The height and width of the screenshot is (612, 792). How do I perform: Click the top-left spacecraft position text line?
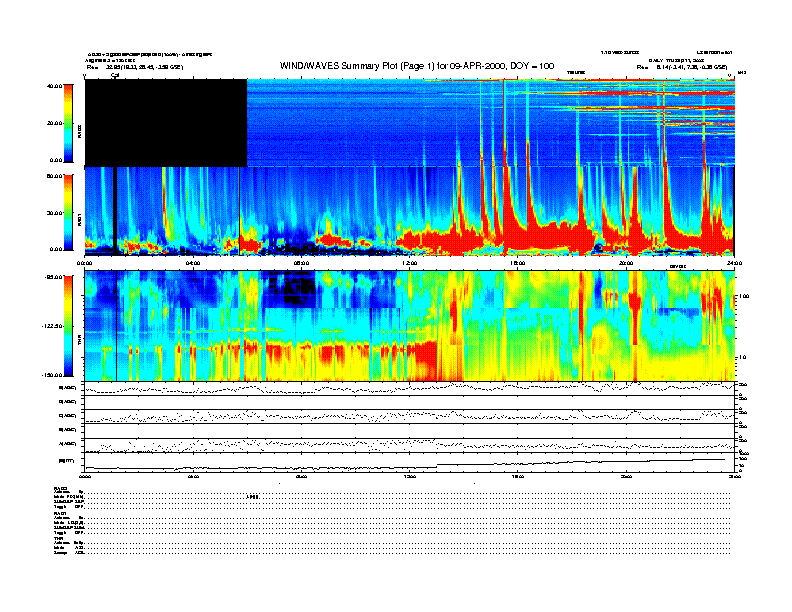click(x=135, y=67)
